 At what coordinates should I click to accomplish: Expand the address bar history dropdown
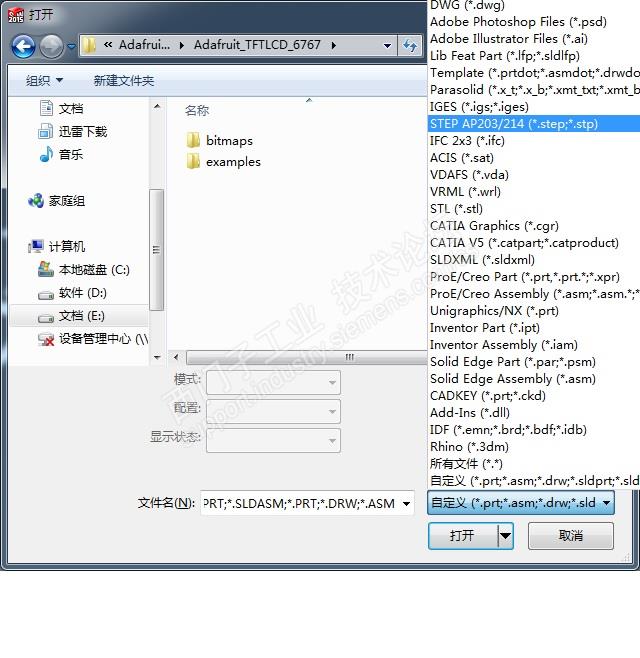387,45
